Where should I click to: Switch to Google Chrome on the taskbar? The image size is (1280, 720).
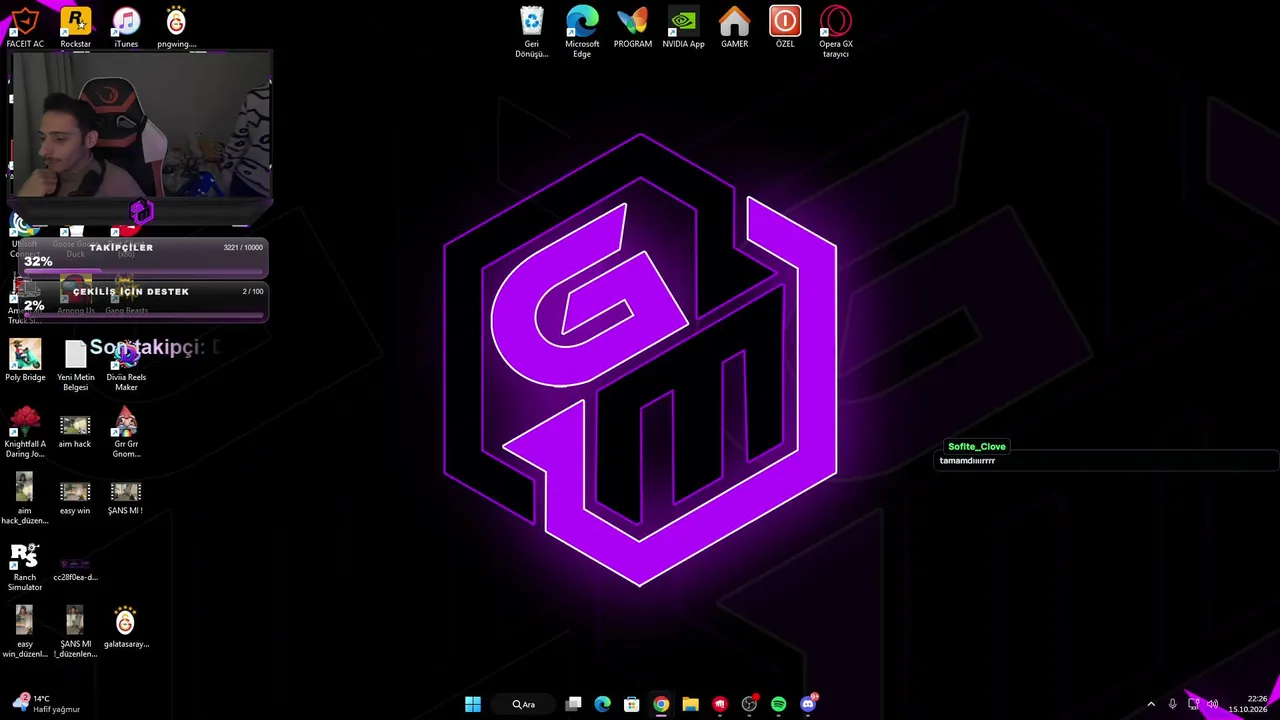pos(661,704)
